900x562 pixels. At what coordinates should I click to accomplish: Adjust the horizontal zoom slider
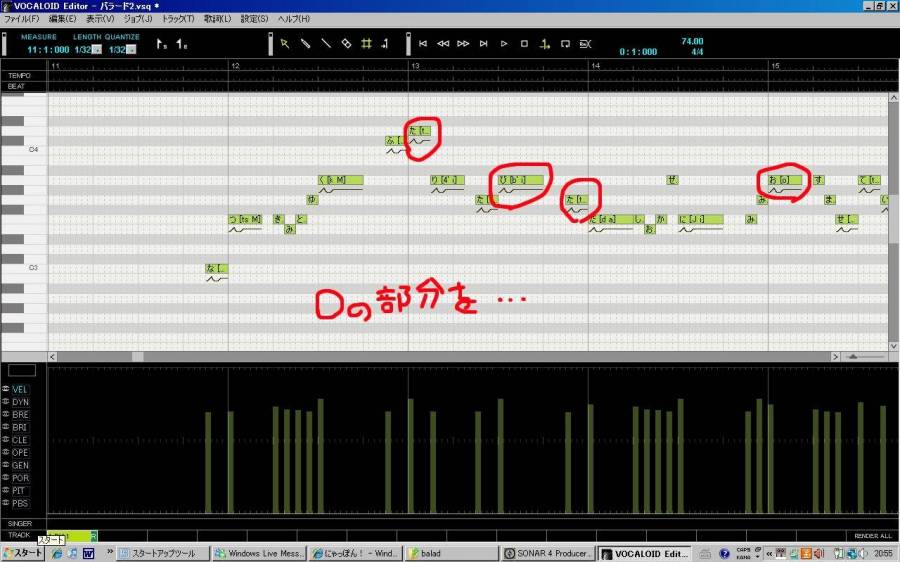853,356
